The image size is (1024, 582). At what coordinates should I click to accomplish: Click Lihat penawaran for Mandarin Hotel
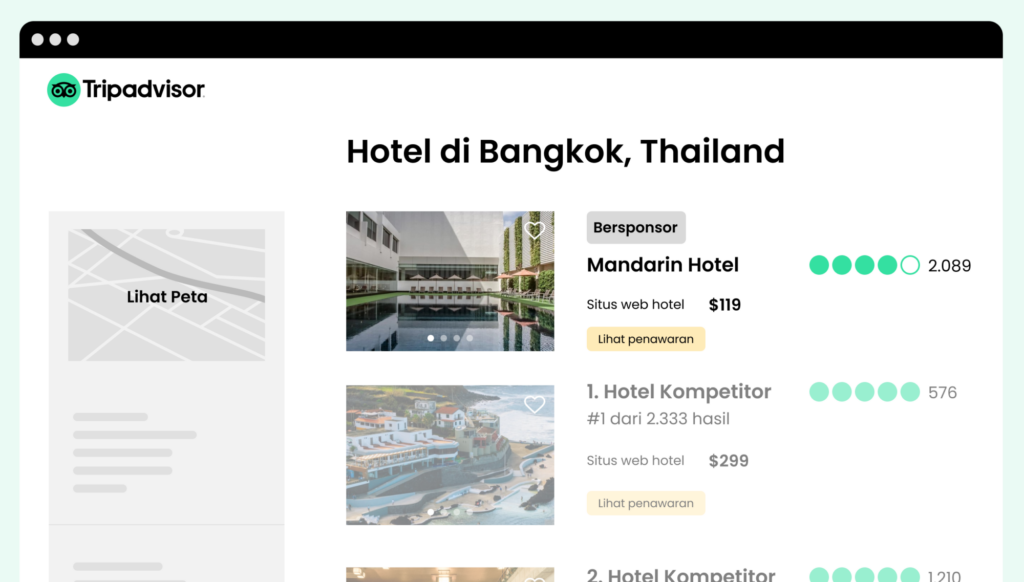(645, 339)
